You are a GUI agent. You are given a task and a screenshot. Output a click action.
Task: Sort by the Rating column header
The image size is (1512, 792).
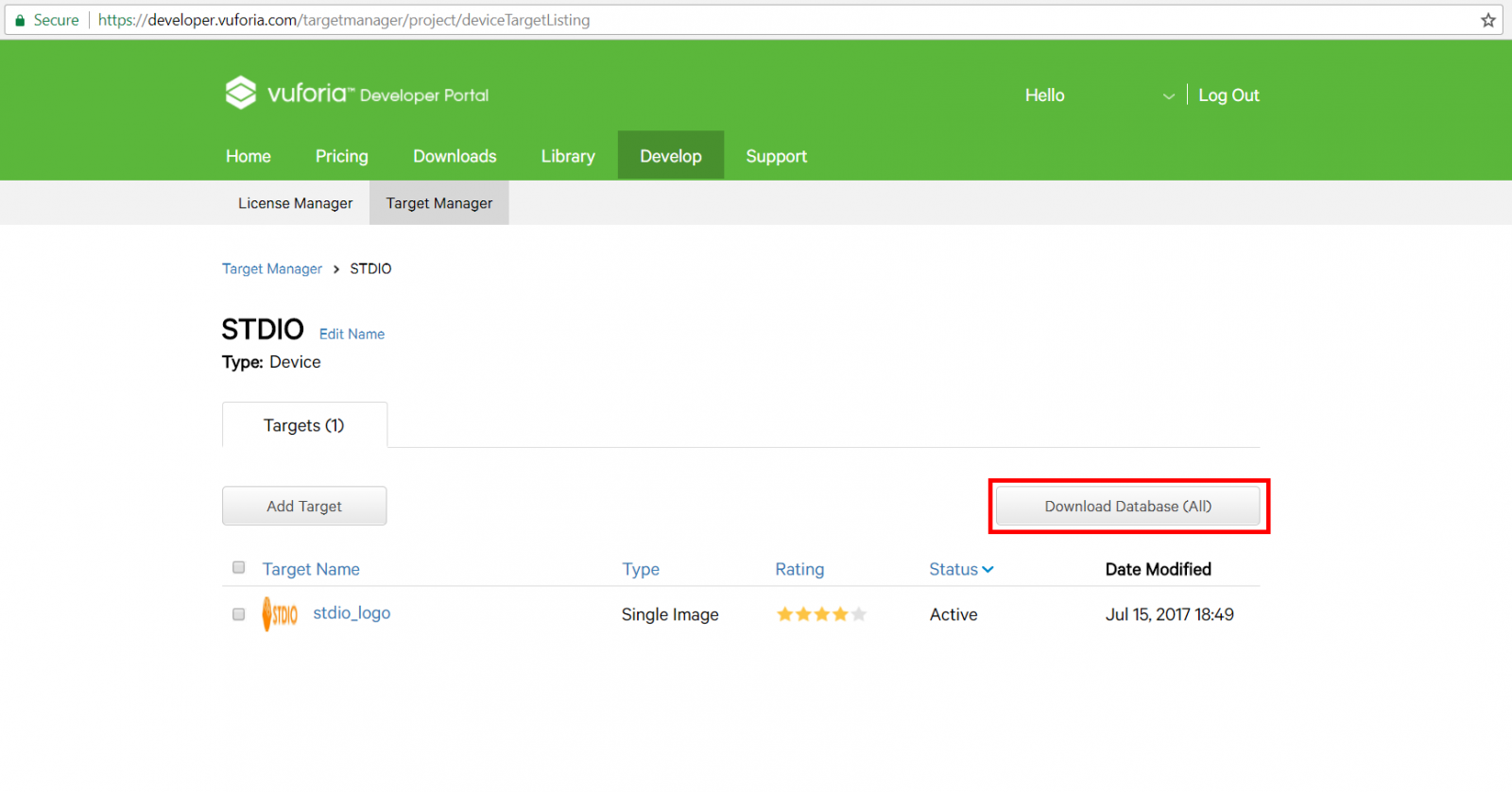[799, 569]
